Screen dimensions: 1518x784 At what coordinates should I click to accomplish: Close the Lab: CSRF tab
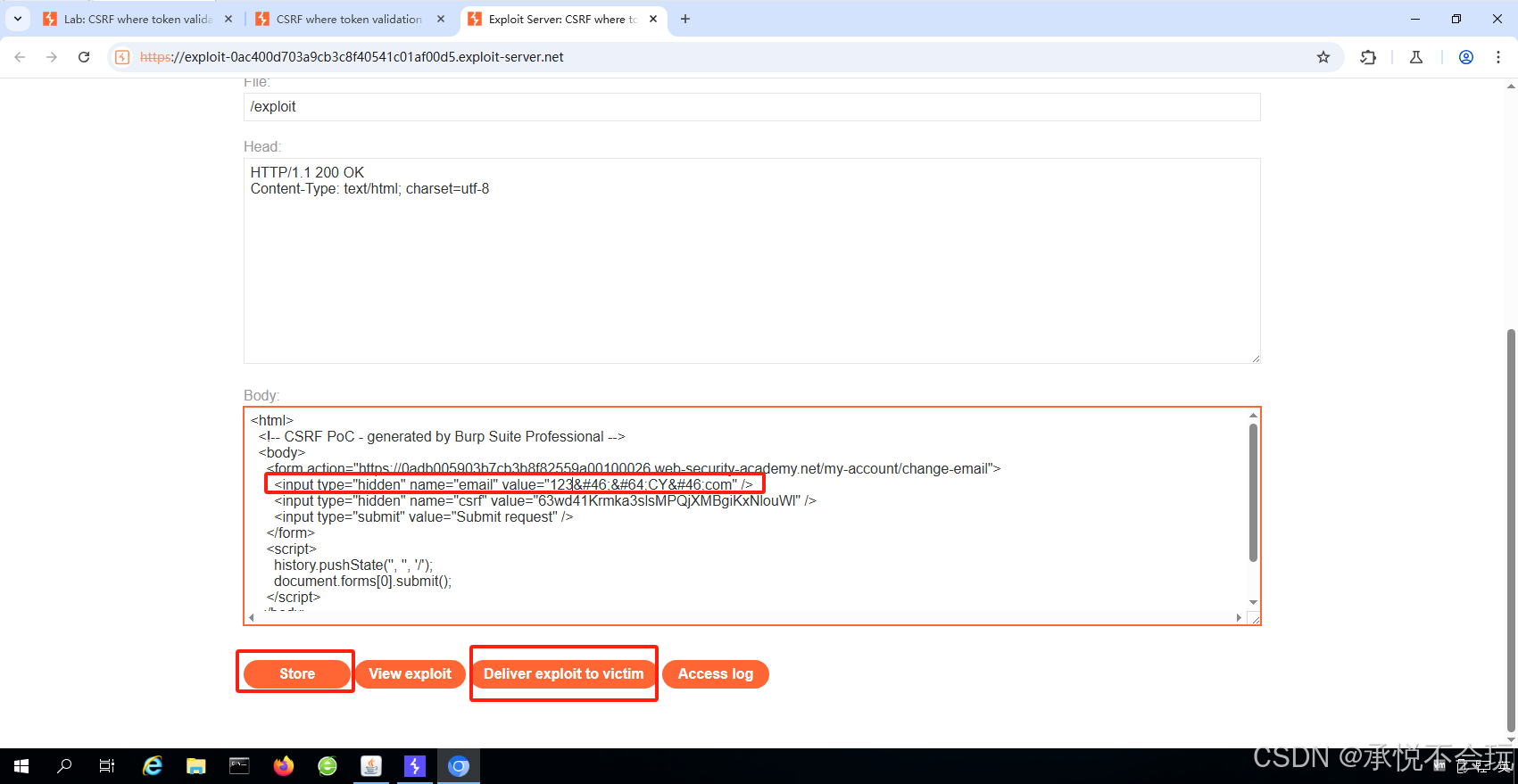point(228,19)
